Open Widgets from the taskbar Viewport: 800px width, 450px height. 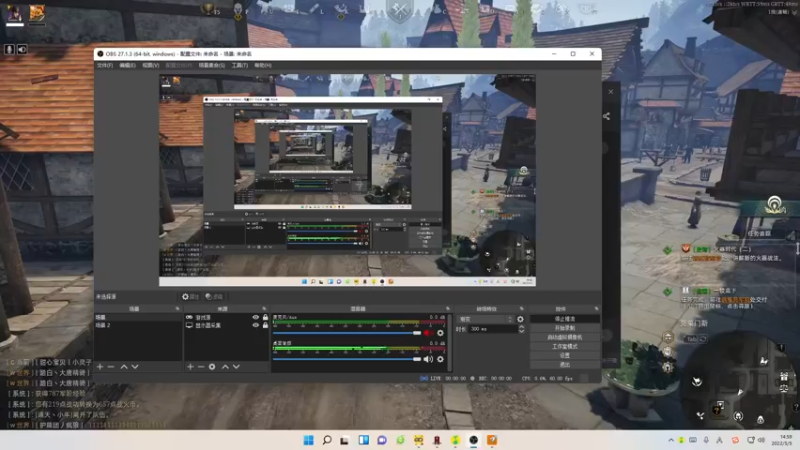364,440
